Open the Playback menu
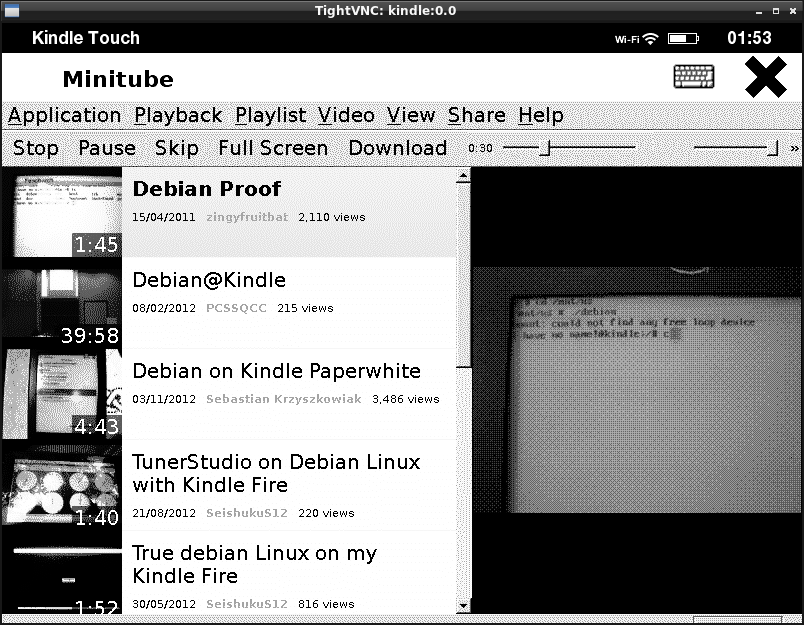804x625 pixels. [178, 116]
